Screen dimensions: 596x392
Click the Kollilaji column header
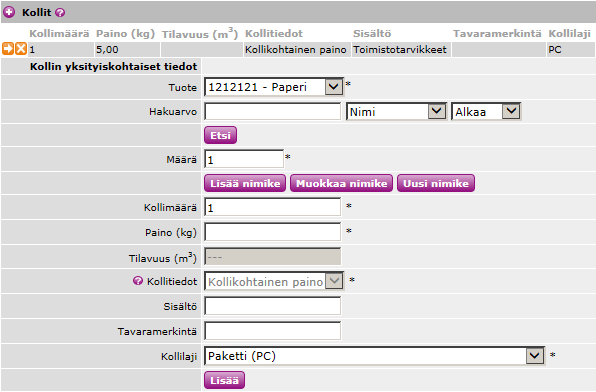click(569, 34)
